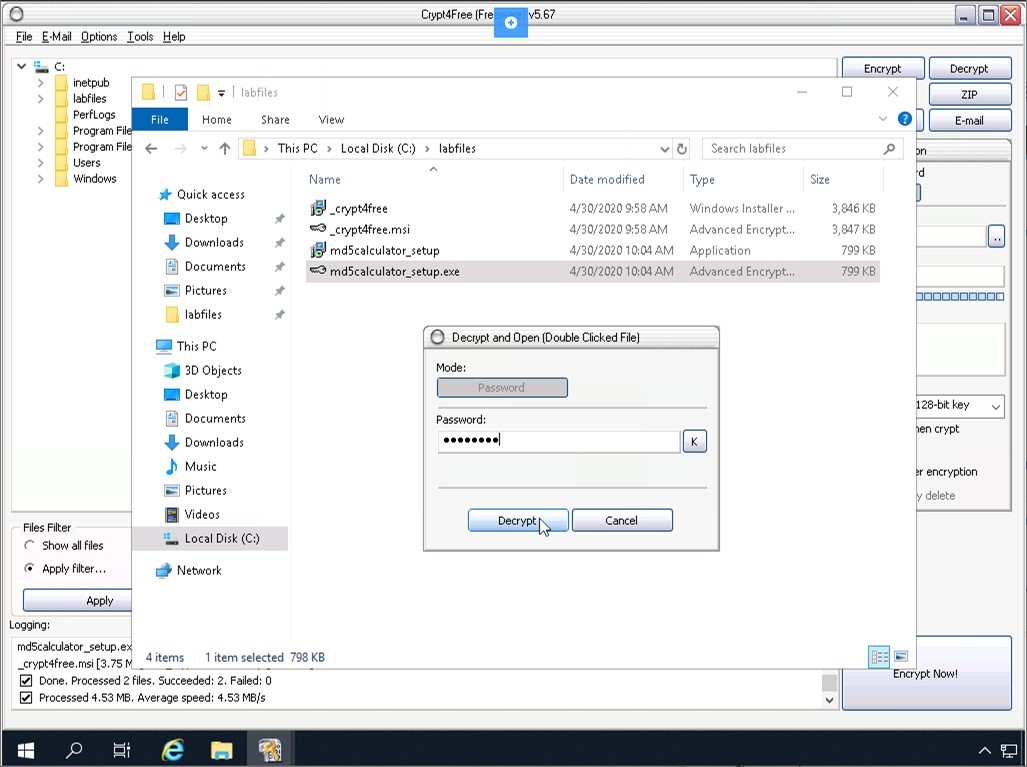Click the K keyfile button beside password

click(x=694, y=441)
